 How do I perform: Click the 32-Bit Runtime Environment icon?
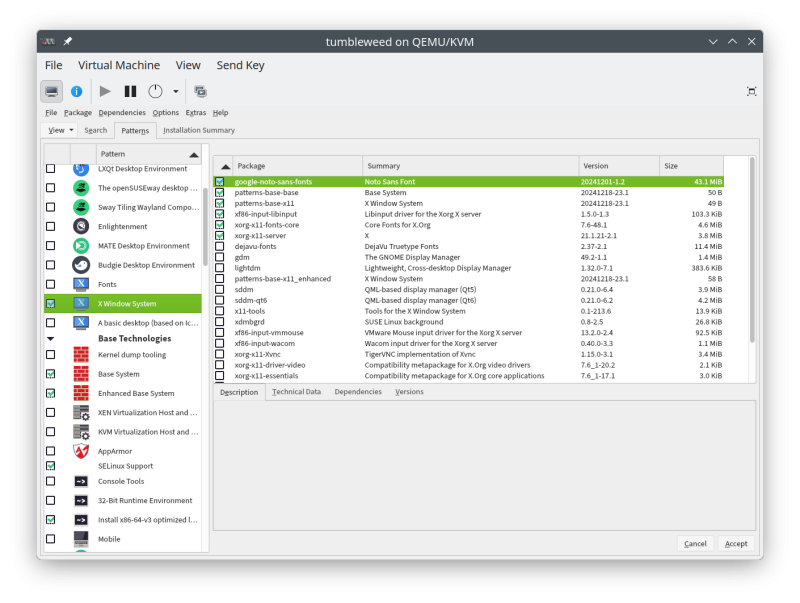pos(81,501)
